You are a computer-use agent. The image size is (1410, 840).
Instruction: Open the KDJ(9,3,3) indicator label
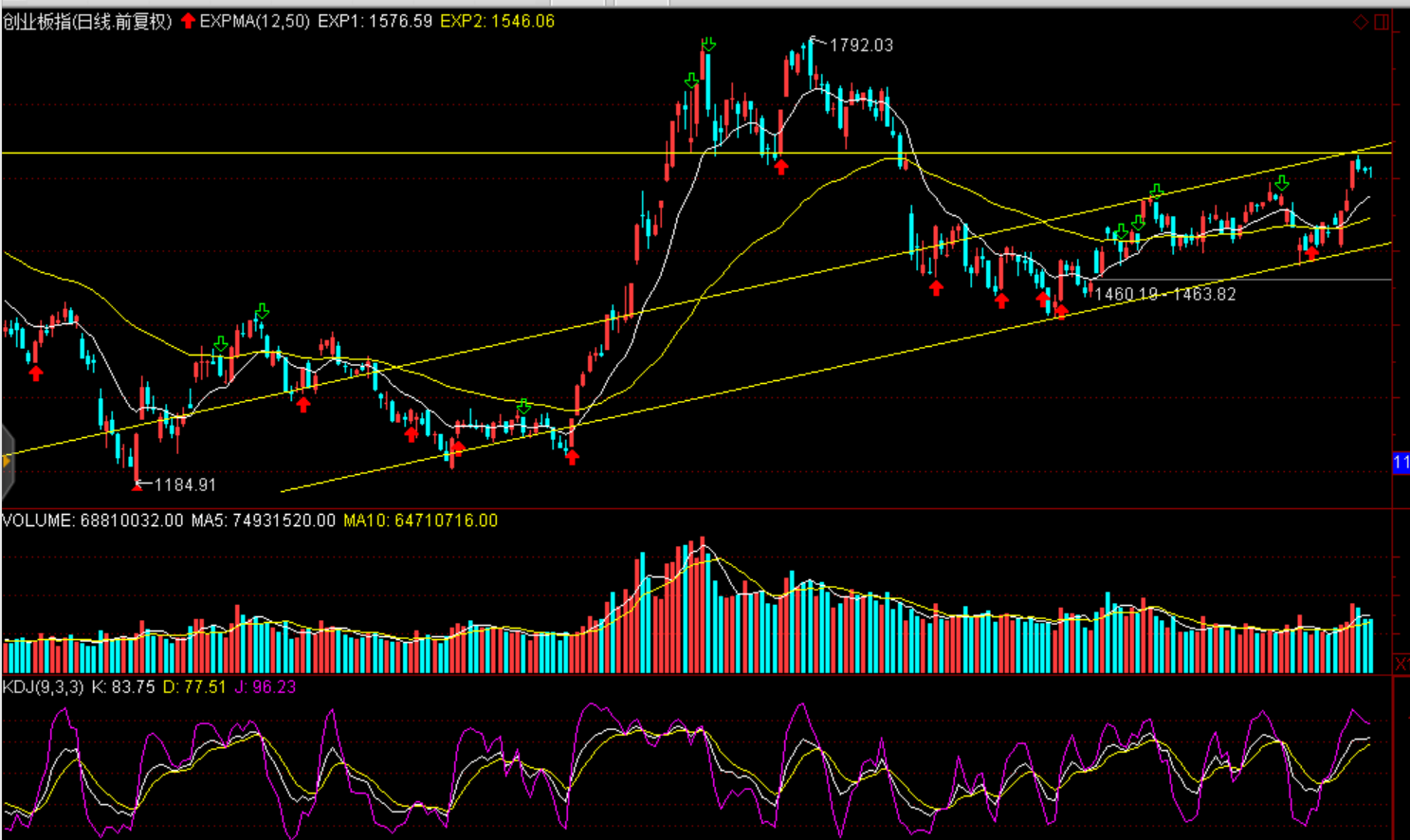(x=43, y=686)
